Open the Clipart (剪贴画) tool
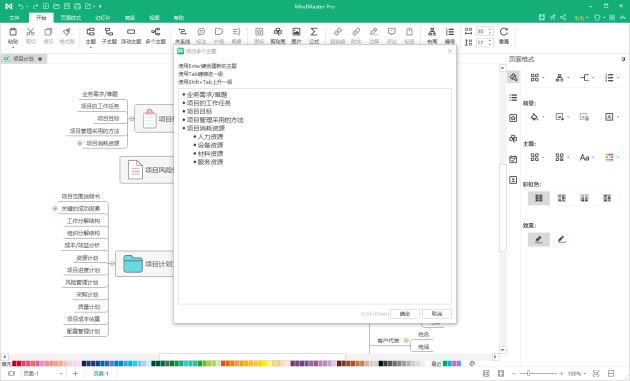 coord(278,35)
